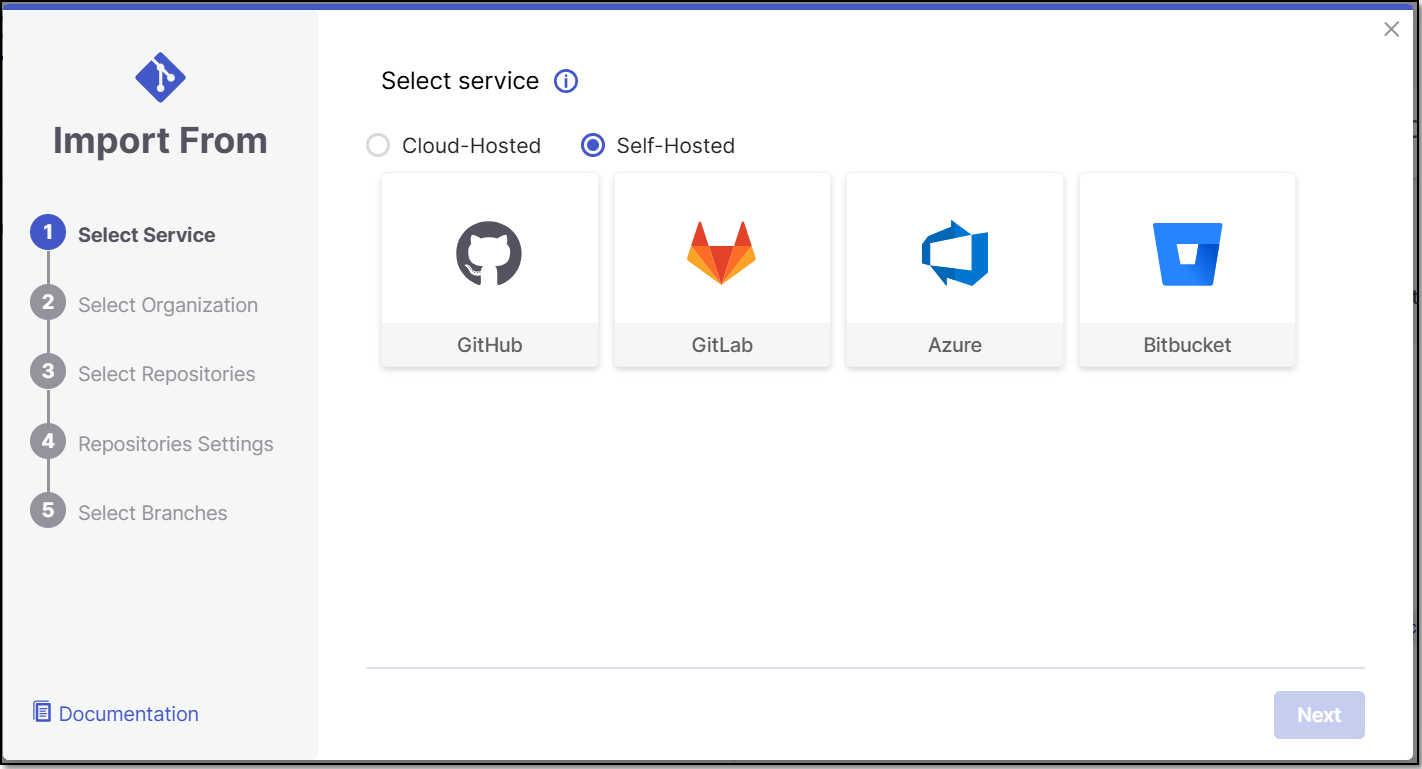Image resolution: width=1422 pixels, height=769 pixels.
Task: Select the Cloud-Hosted radio button
Action: [377, 146]
